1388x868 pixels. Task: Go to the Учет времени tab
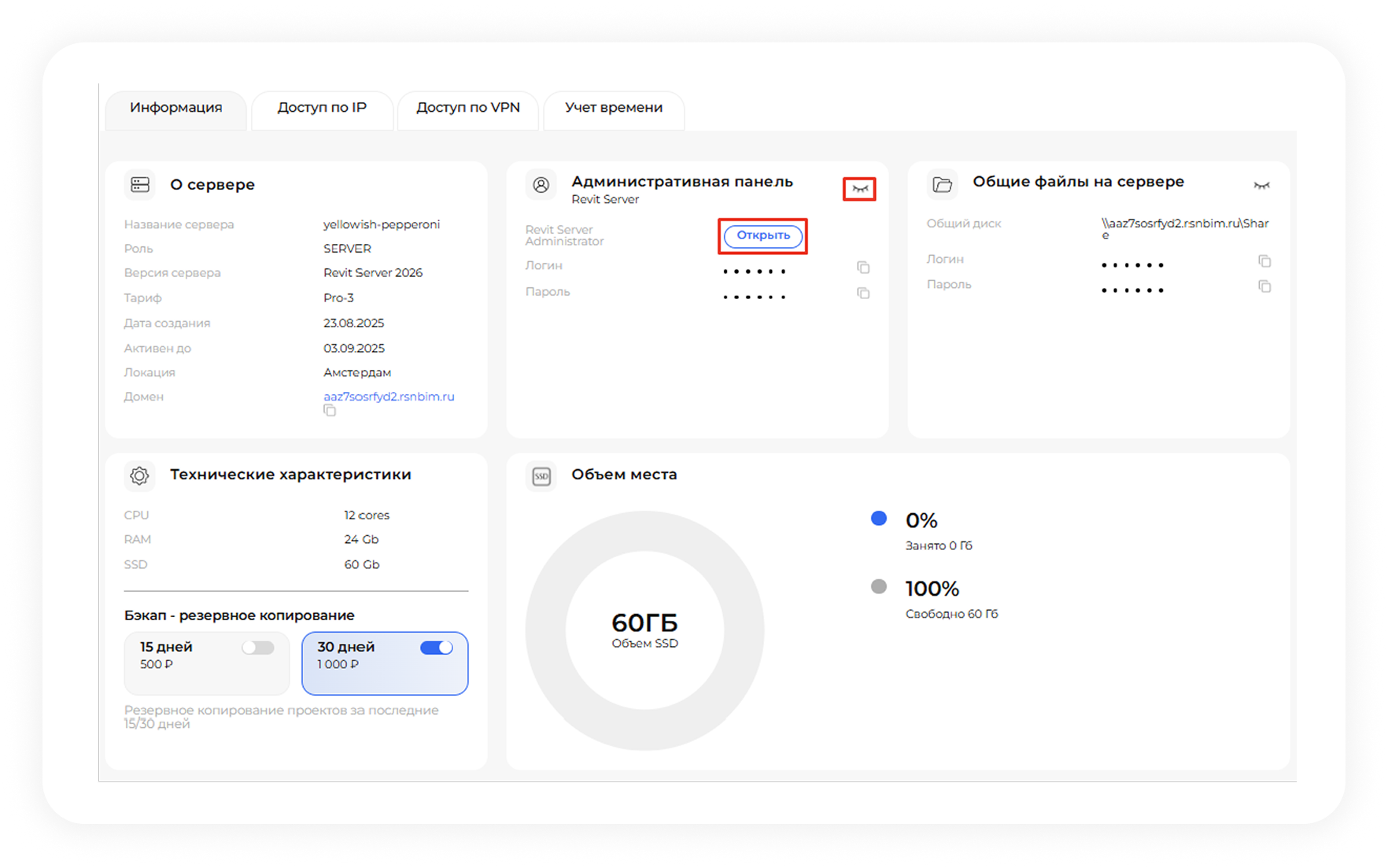(613, 108)
